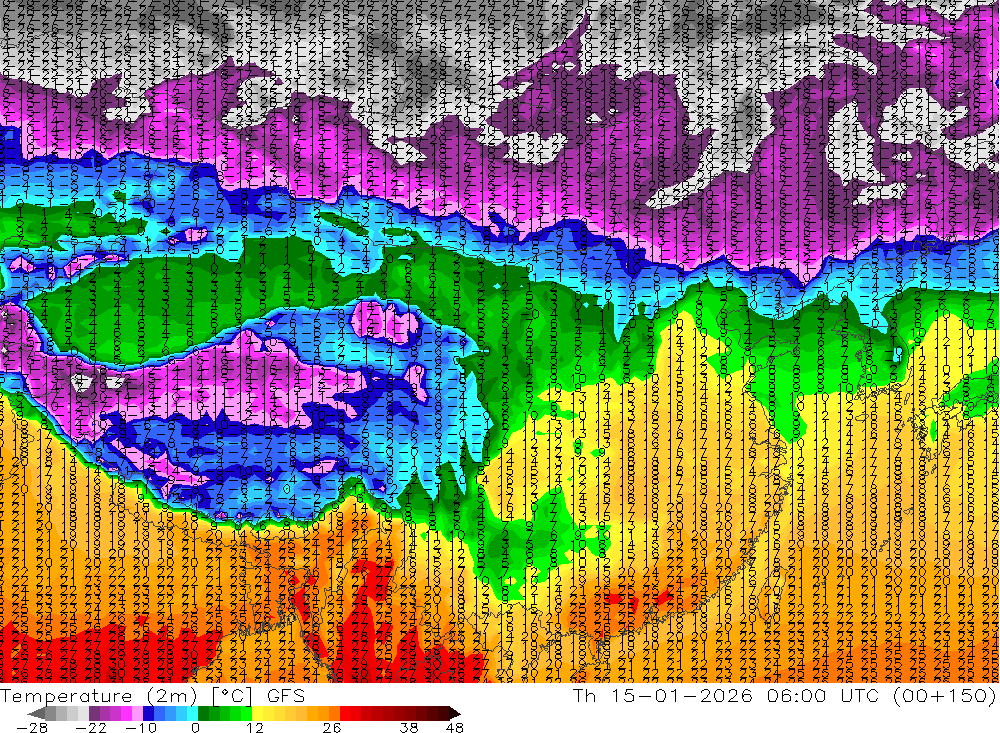Click the '-10' legend label

coord(141,727)
